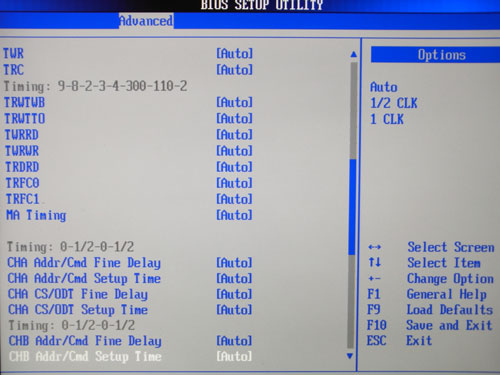Image resolution: width=500 pixels, height=375 pixels.
Task: Click the blue scrollbar thumb
Action: coord(352,207)
